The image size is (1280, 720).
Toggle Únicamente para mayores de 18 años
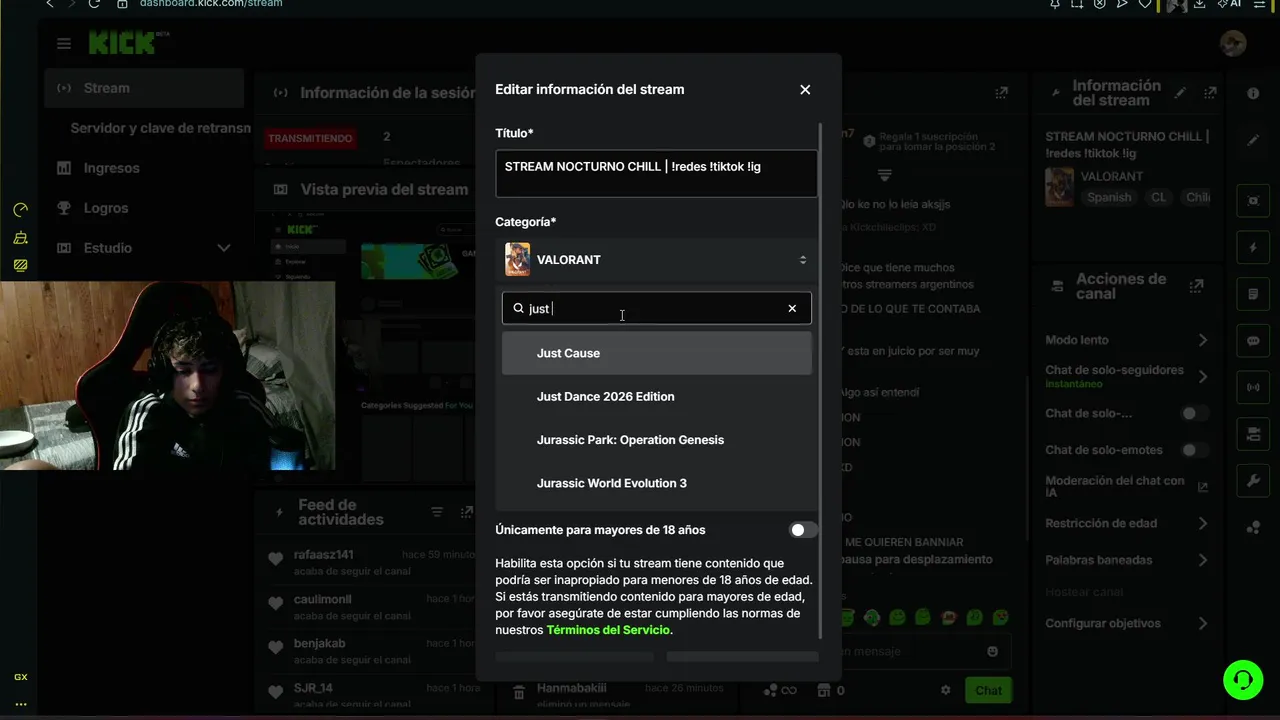[803, 530]
